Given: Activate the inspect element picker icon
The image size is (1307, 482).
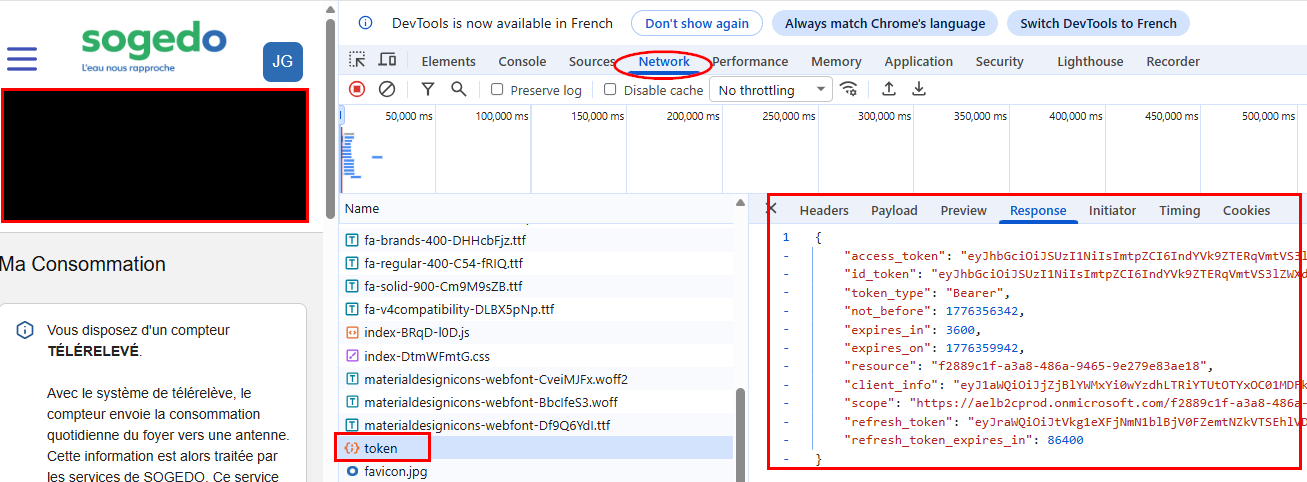Looking at the screenshot, I should point(357,60).
